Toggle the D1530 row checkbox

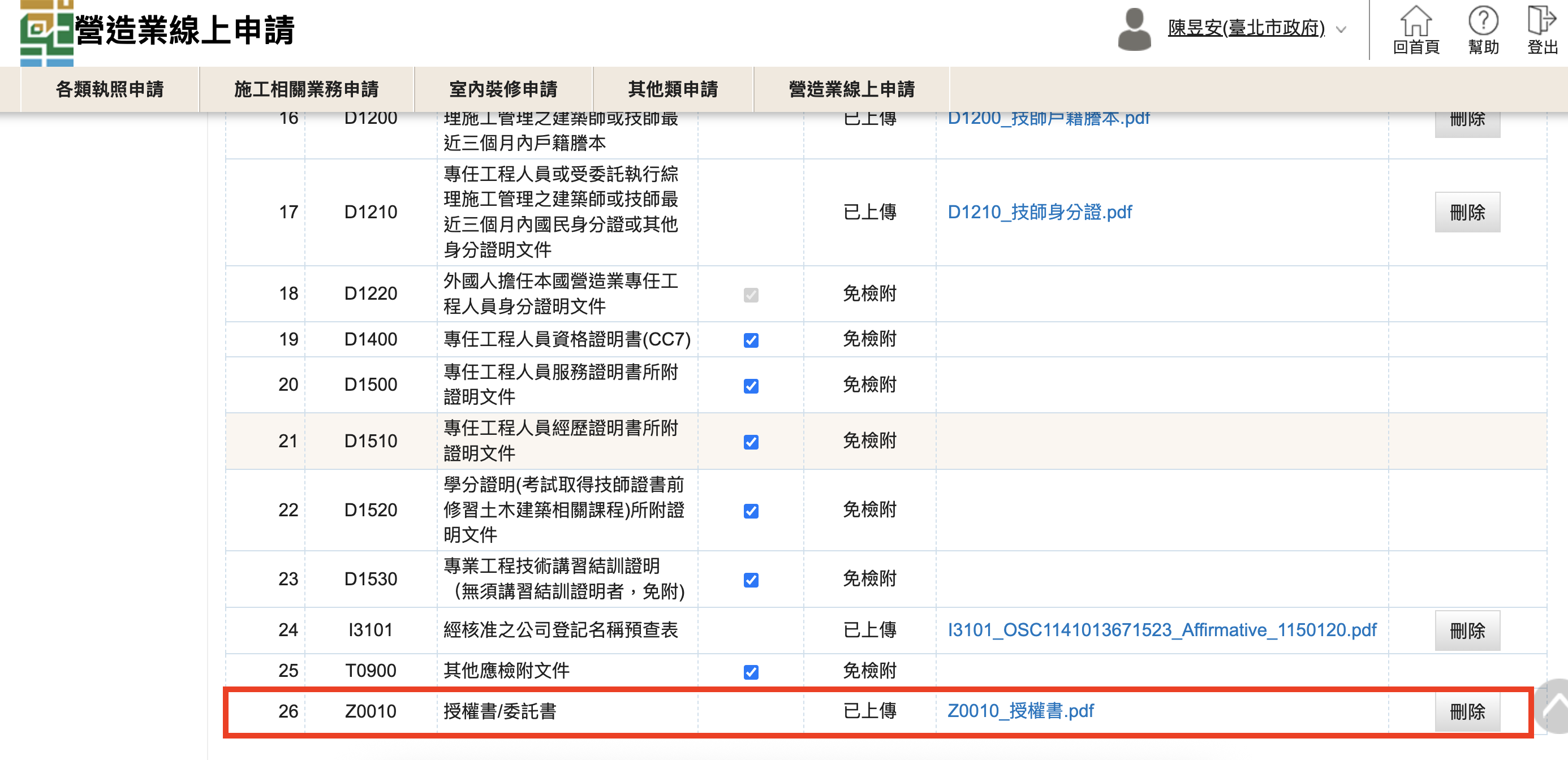[x=751, y=580]
